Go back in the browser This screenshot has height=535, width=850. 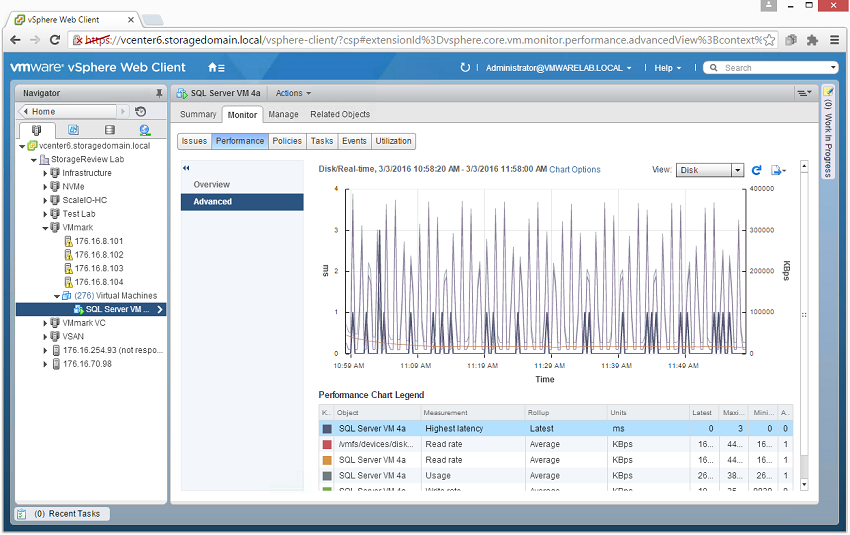(15, 40)
